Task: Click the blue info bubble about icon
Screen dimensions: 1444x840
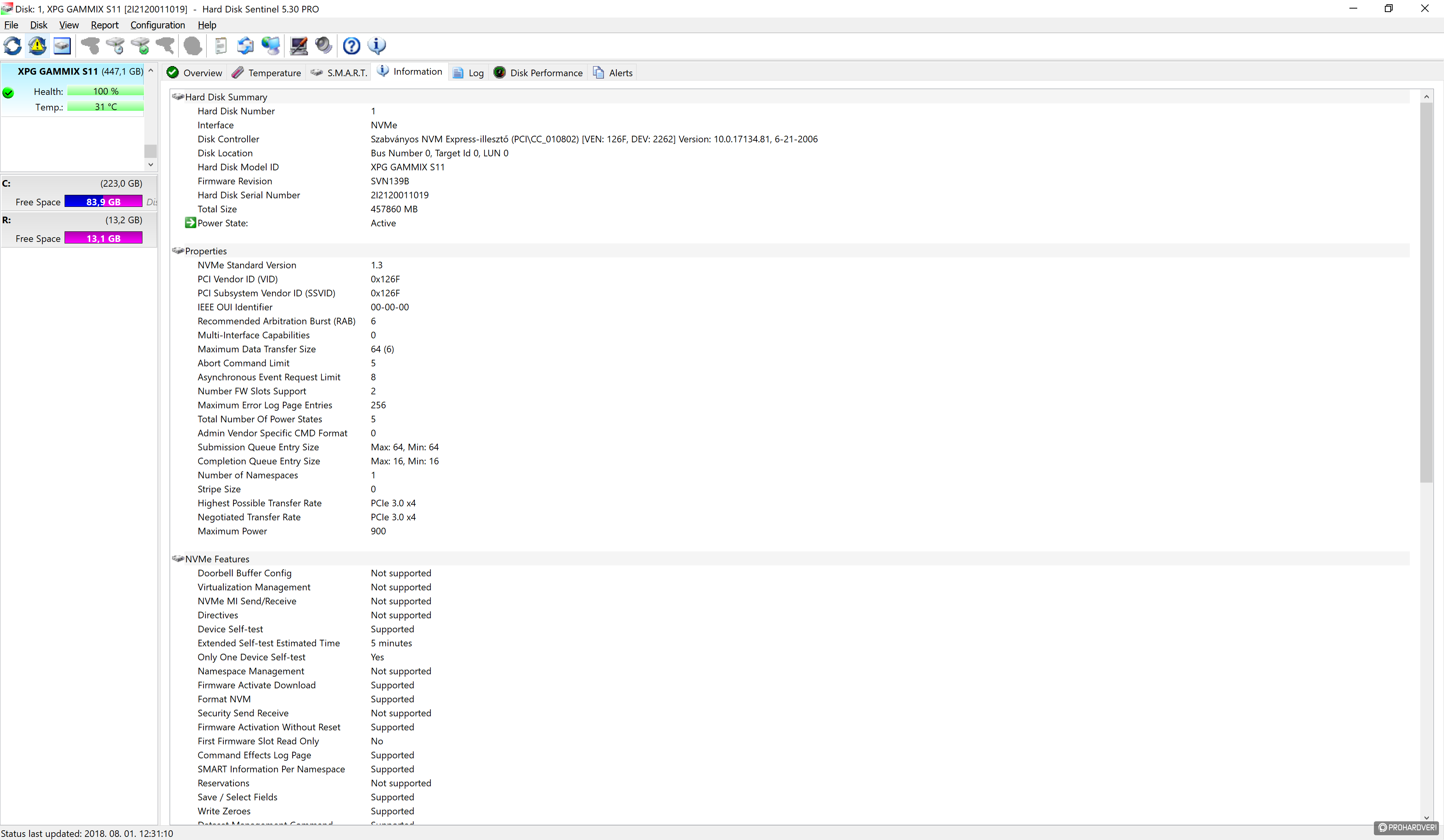Action: [x=377, y=46]
